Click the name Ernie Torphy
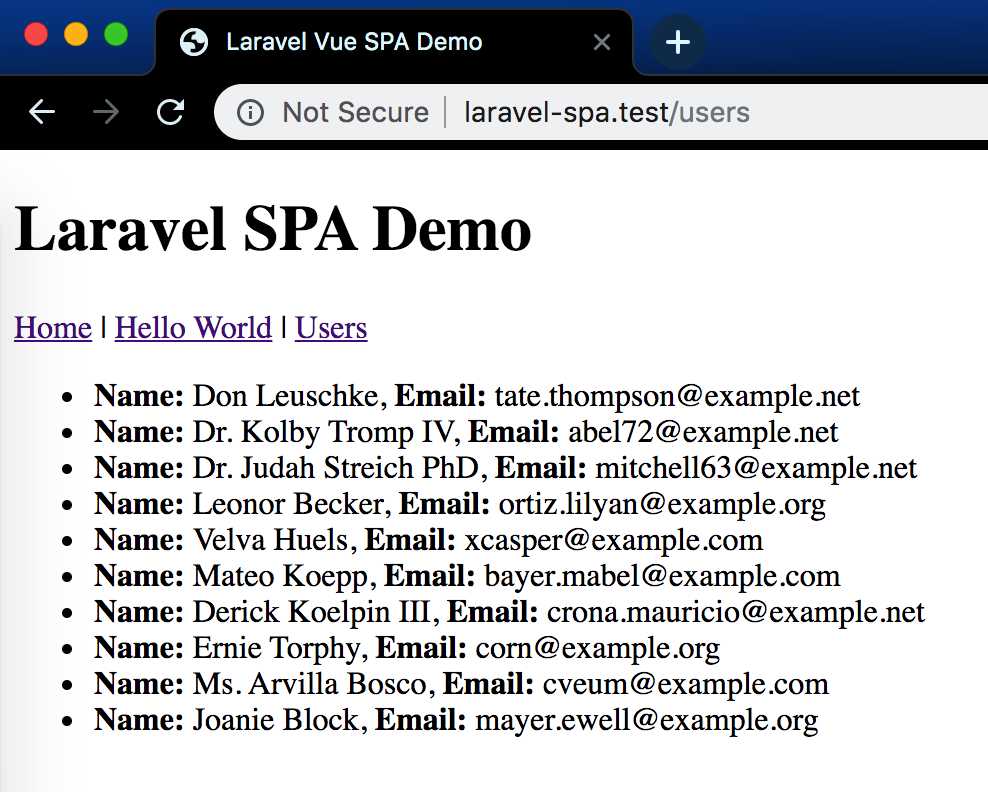Image resolution: width=988 pixels, height=792 pixels. (276, 648)
